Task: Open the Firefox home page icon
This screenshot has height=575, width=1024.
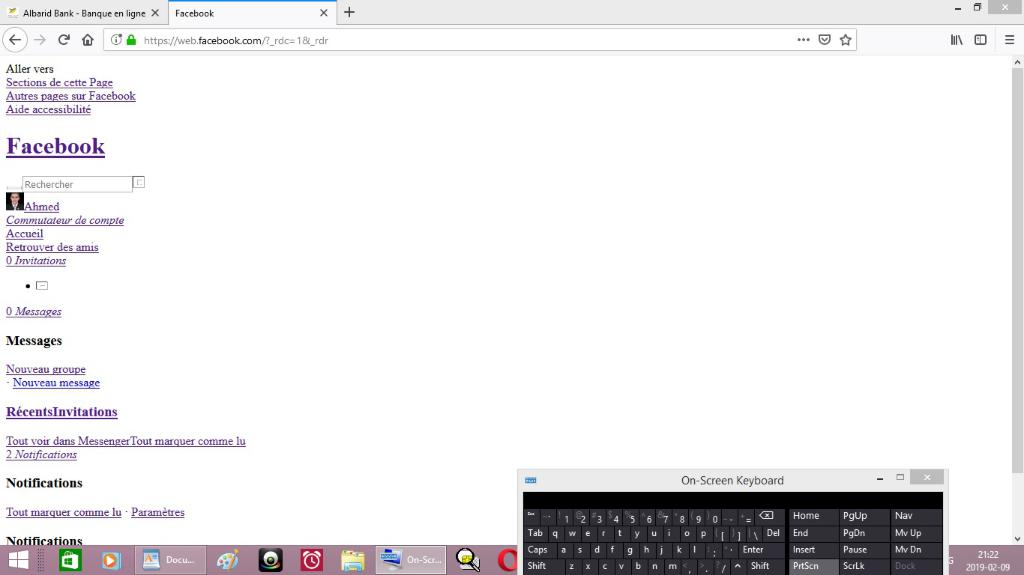Action: tap(88, 40)
